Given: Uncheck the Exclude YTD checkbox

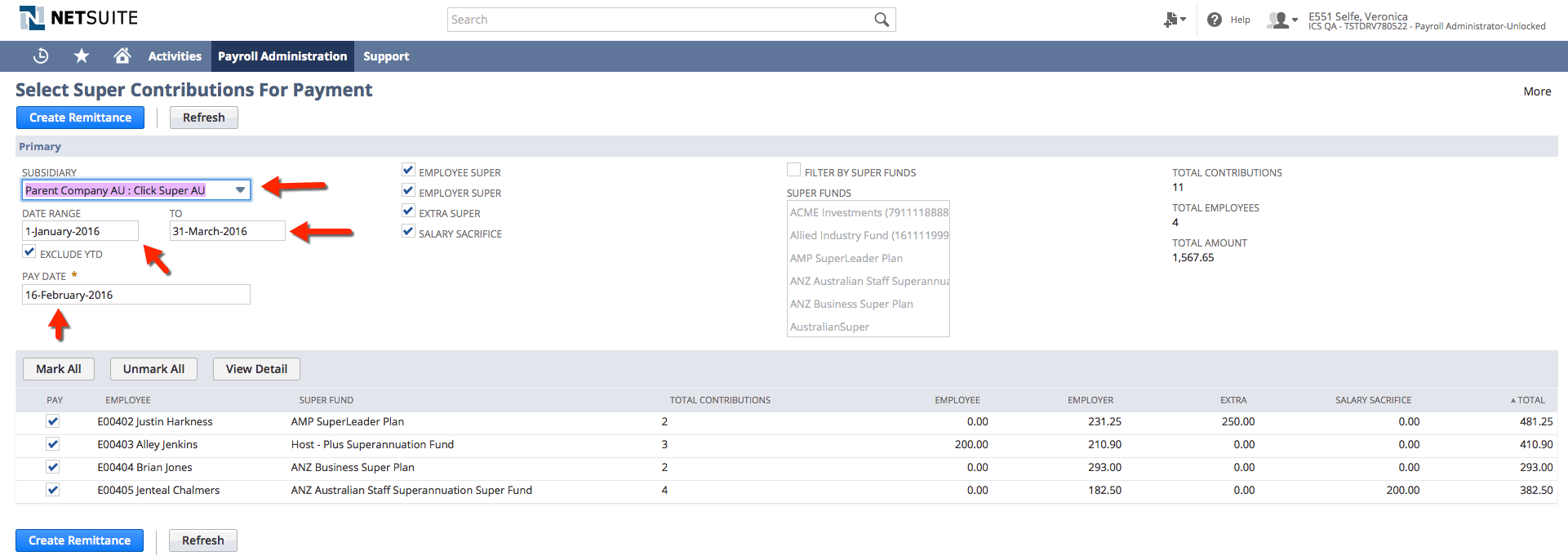Looking at the screenshot, I should 29,252.
